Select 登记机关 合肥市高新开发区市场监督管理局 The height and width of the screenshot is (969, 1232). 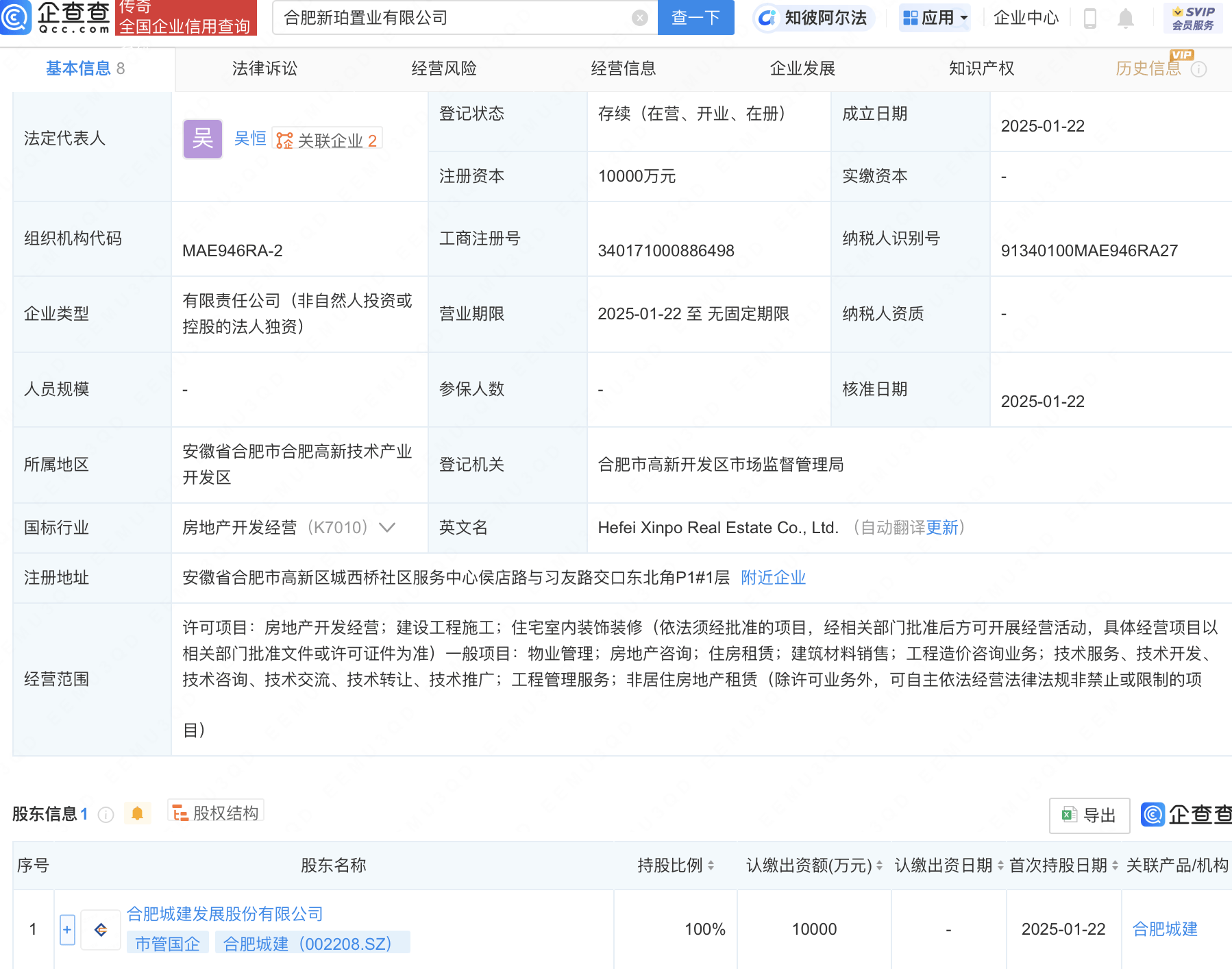pyautogui.click(x=721, y=465)
